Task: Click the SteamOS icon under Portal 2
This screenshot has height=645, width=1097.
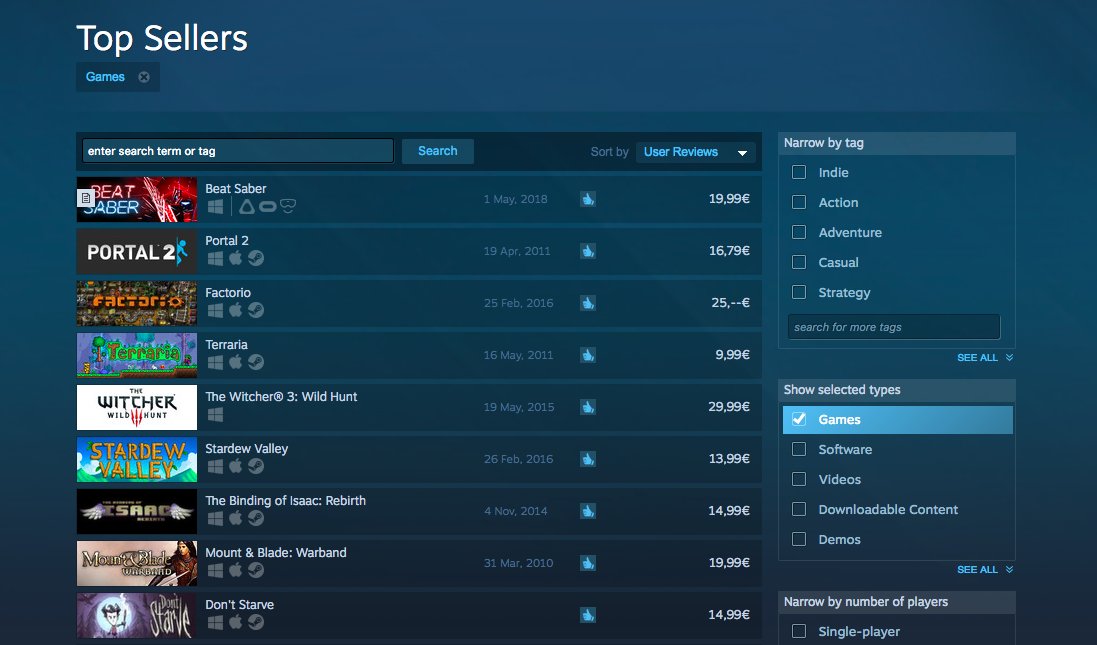Action: 256,258
